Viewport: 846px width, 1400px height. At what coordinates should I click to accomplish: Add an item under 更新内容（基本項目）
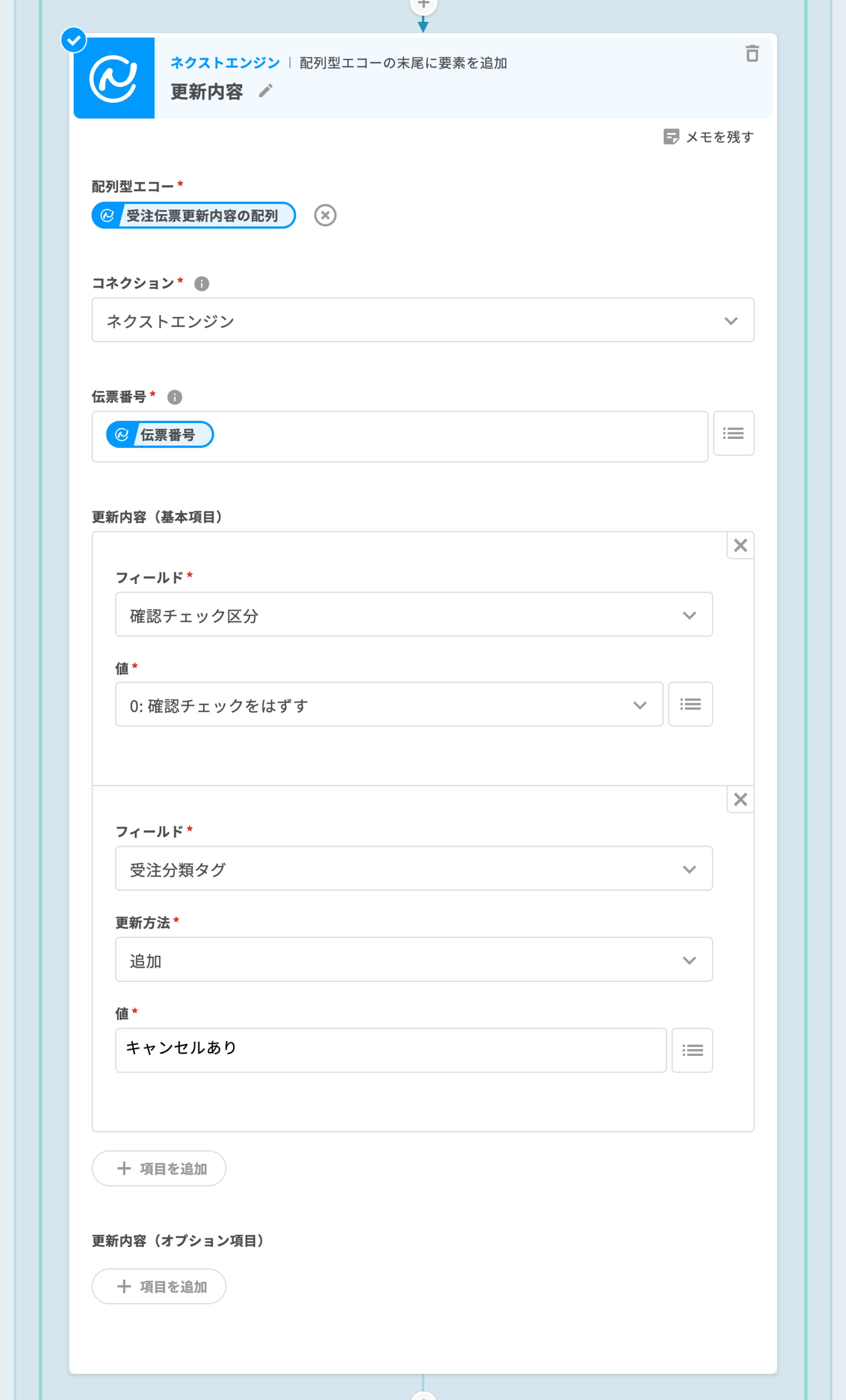coord(159,1168)
